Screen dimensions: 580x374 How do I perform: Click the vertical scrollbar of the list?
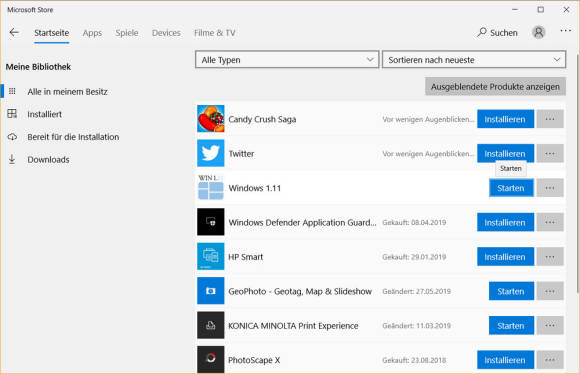point(577,174)
